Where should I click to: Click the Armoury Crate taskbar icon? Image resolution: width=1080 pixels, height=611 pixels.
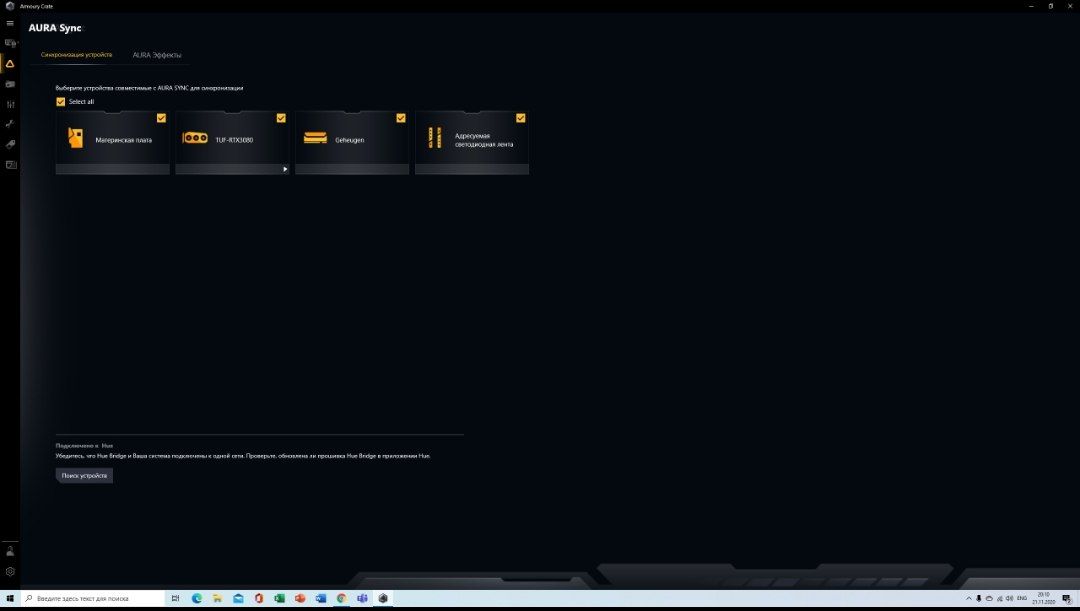point(383,599)
